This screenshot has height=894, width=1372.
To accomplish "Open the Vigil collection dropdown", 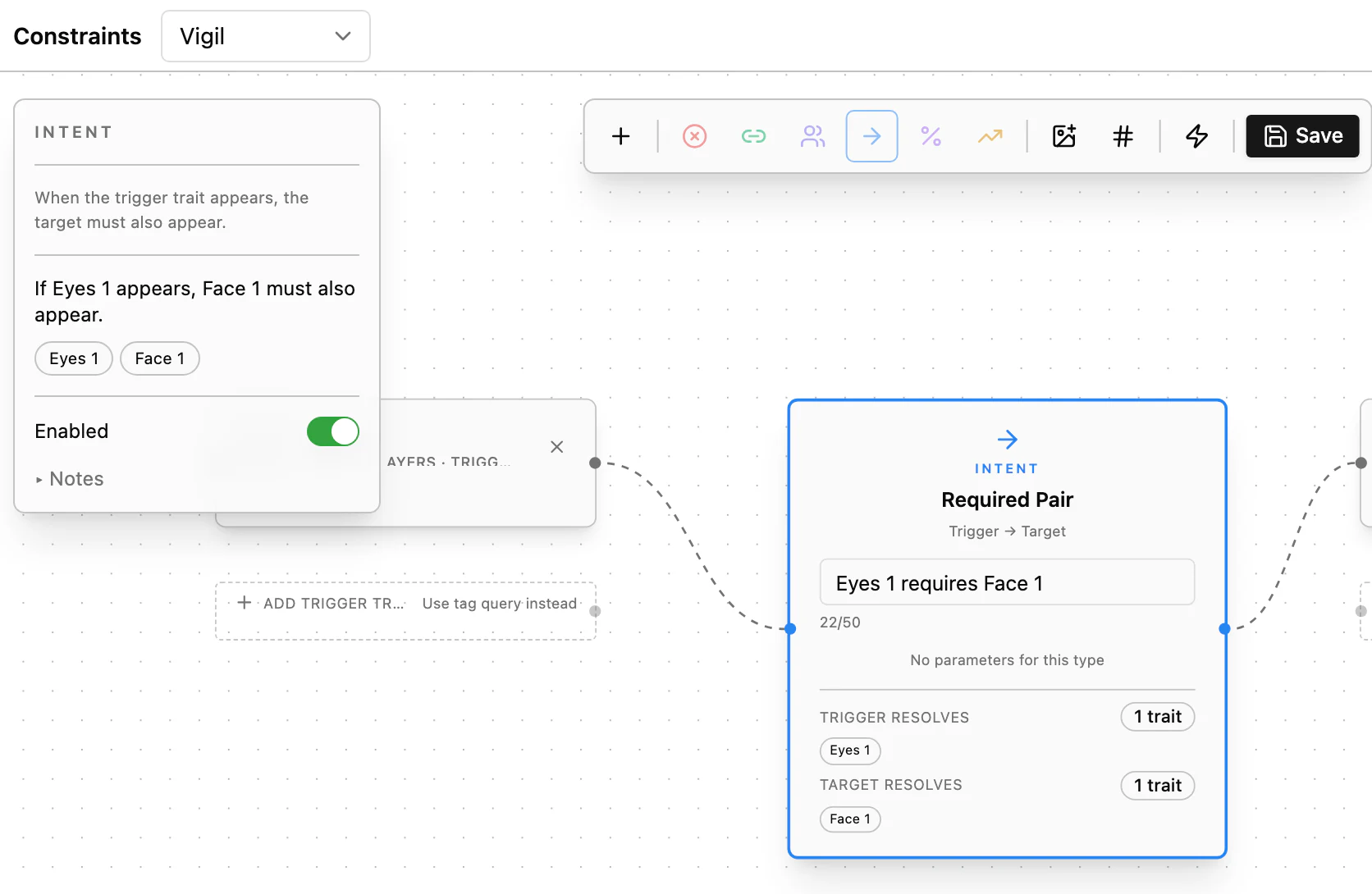I will [266, 36].
